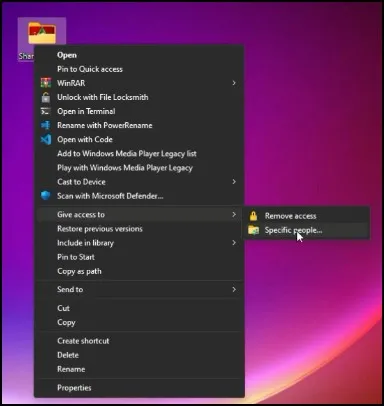Click the PowerRename icon
The width and height of the screenshot is (384, 406).
(46, 125)
